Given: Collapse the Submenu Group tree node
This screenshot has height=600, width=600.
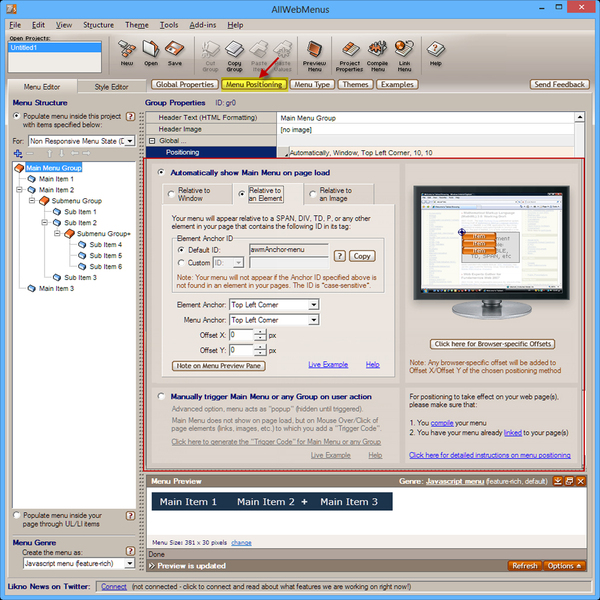Looking at the screenshot, I should 32,201.
